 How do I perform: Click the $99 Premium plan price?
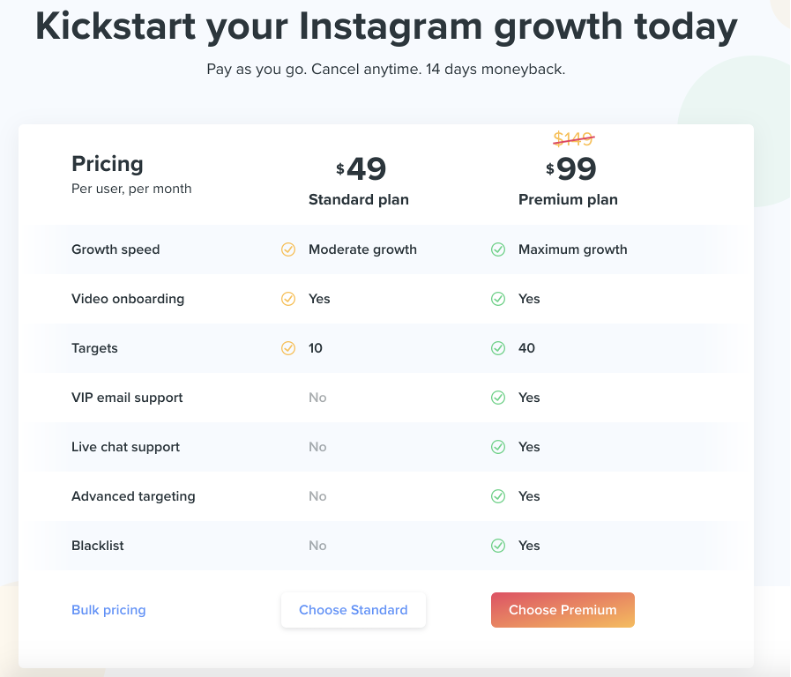(571, 168)
